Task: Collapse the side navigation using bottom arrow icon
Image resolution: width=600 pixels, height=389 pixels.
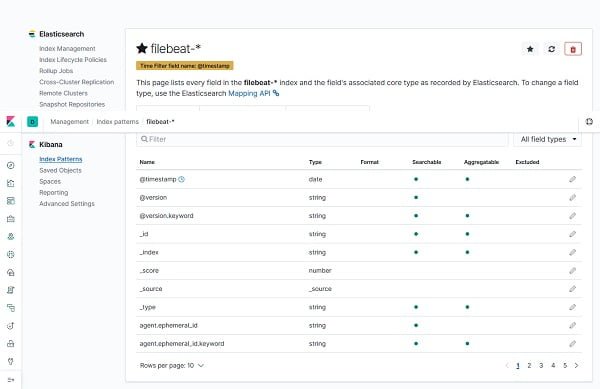Action: click(11, 379)
